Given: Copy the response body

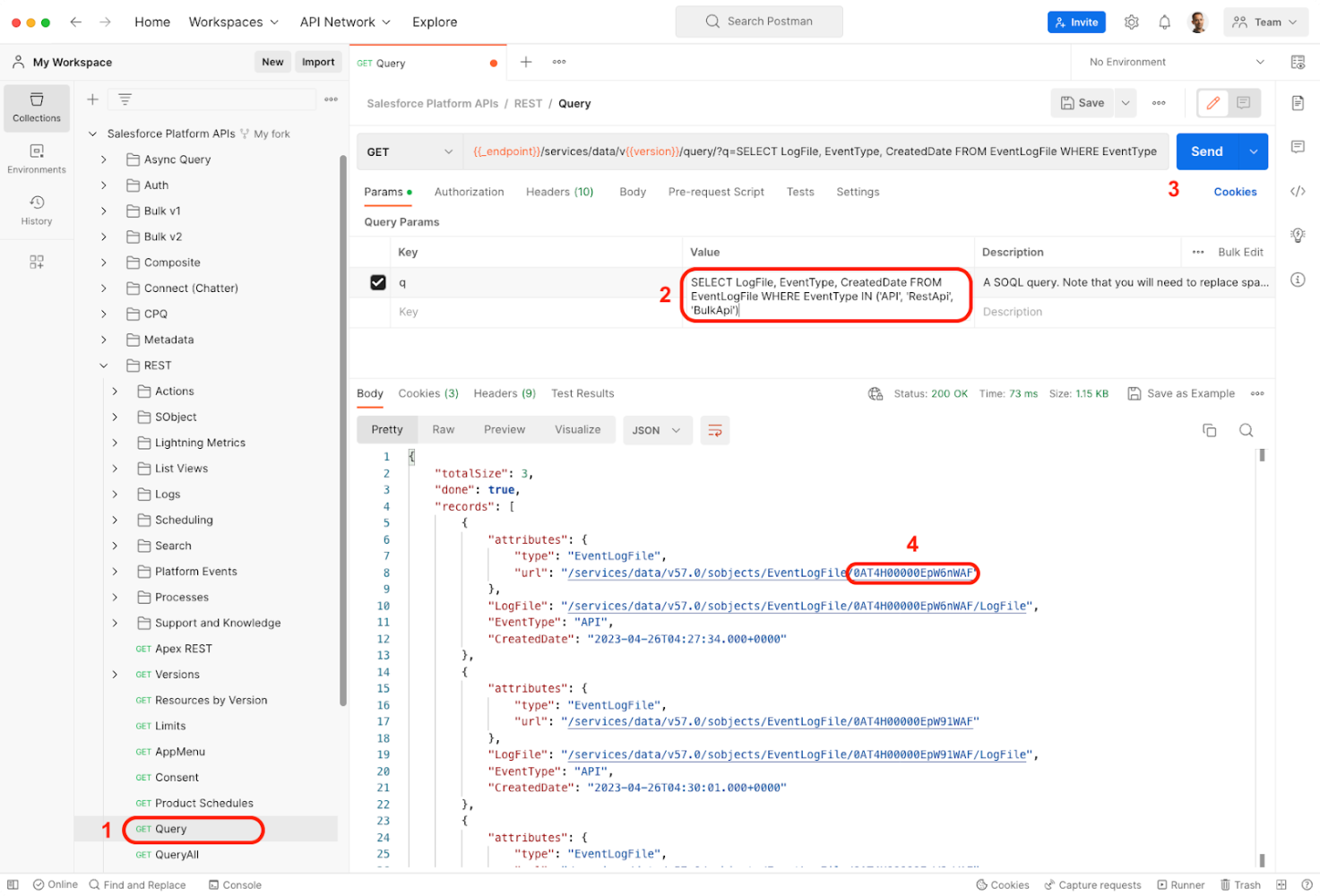Looking at the screenshot, I should 1209,430.
